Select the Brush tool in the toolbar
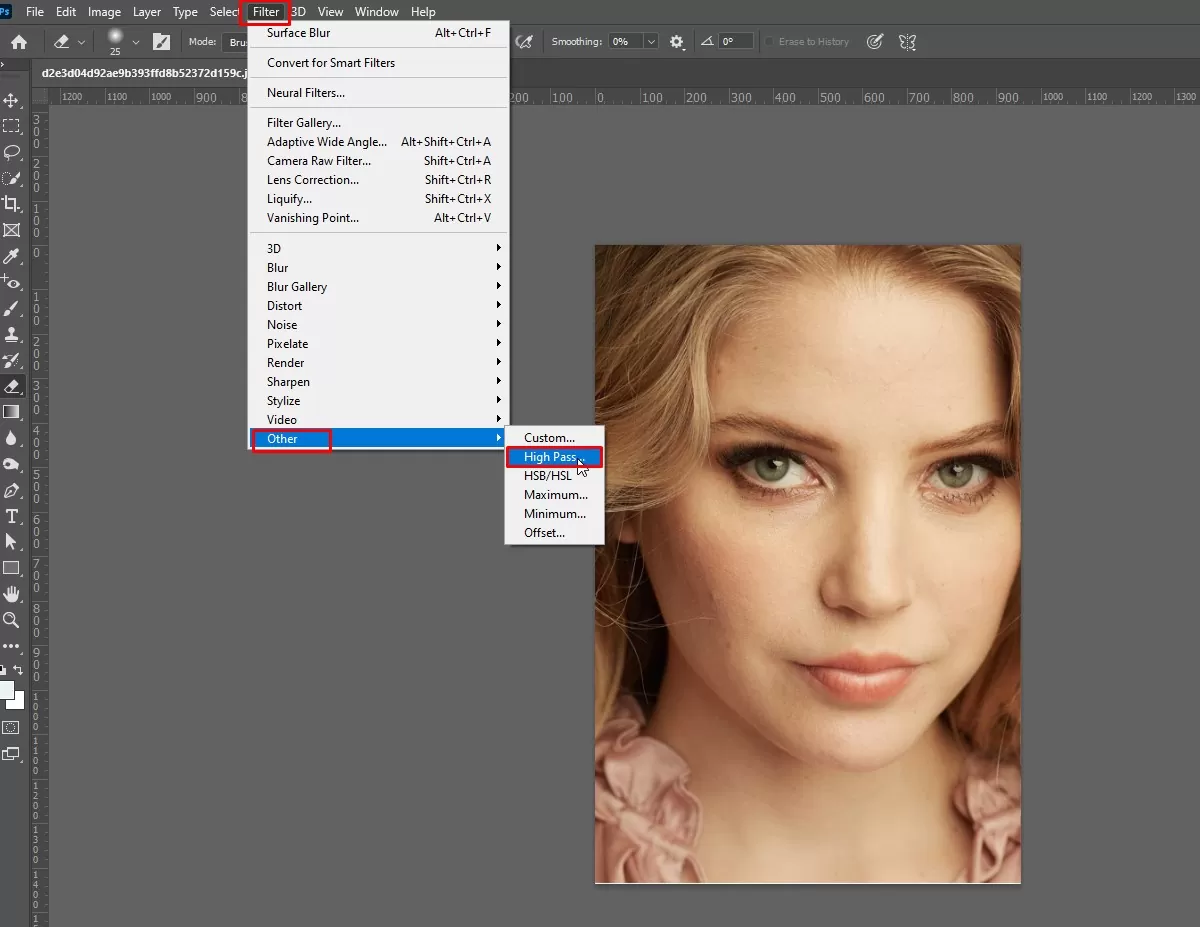Viewport: 1200px width, 927px height. coord(12,309)
